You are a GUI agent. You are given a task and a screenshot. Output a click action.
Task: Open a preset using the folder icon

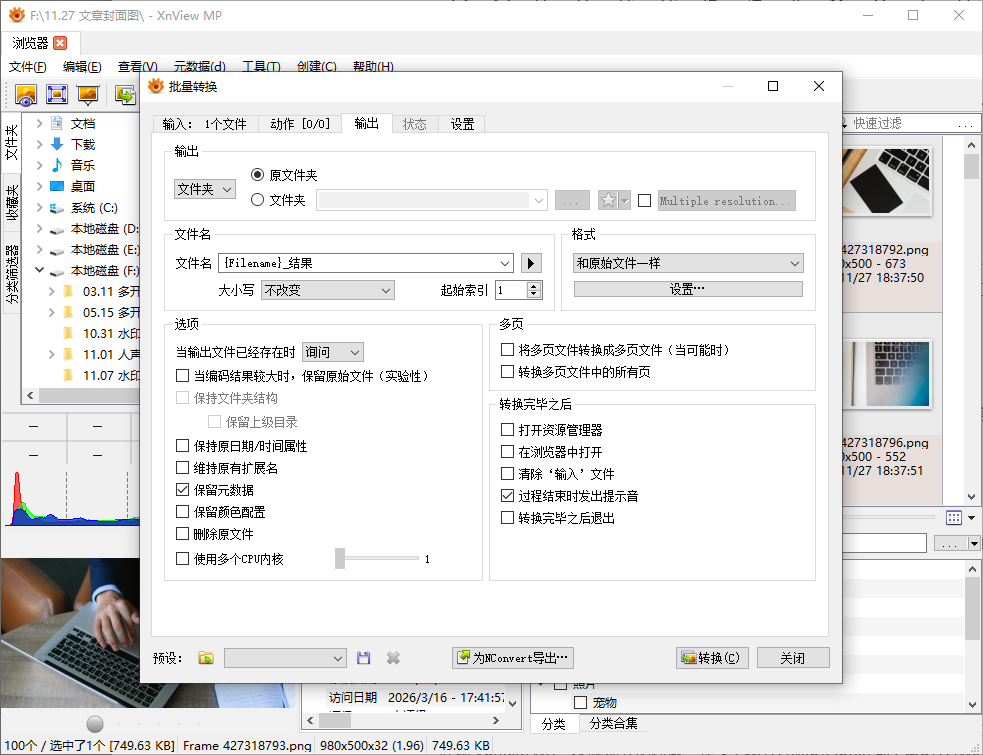[x=204, y=657]
